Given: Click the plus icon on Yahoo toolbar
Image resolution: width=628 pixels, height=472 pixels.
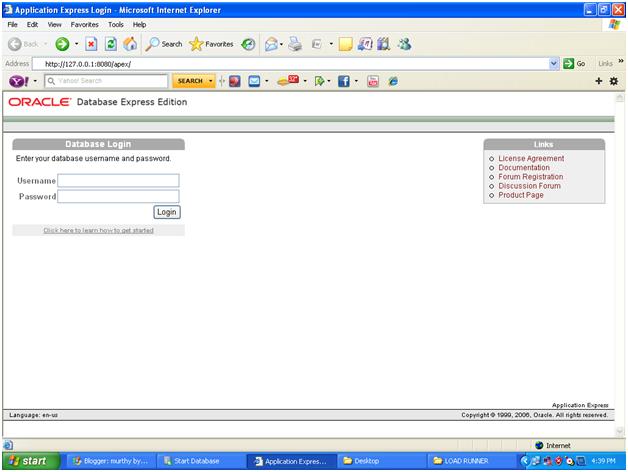Looking at the screenshot, I should click(599, 81).
